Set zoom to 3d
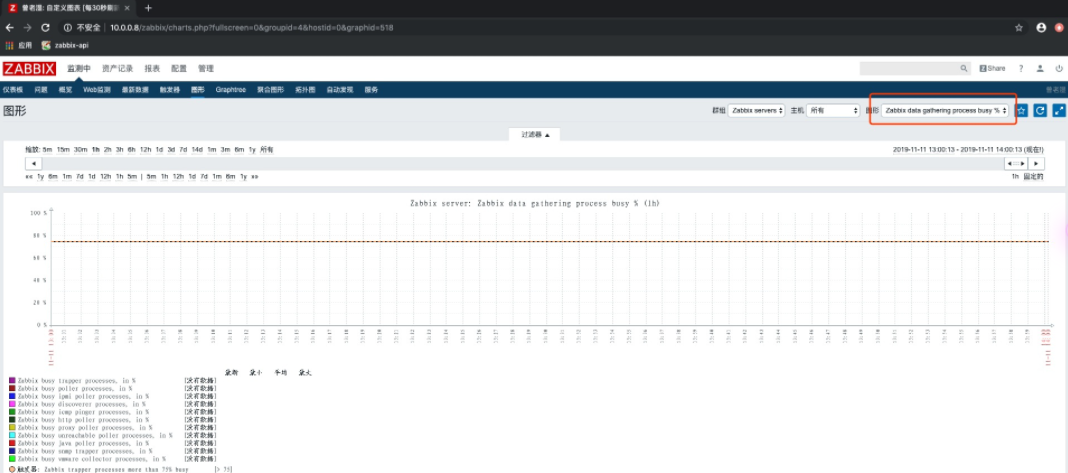Screen dimensions: 1068x473 [x=172, y=149]
